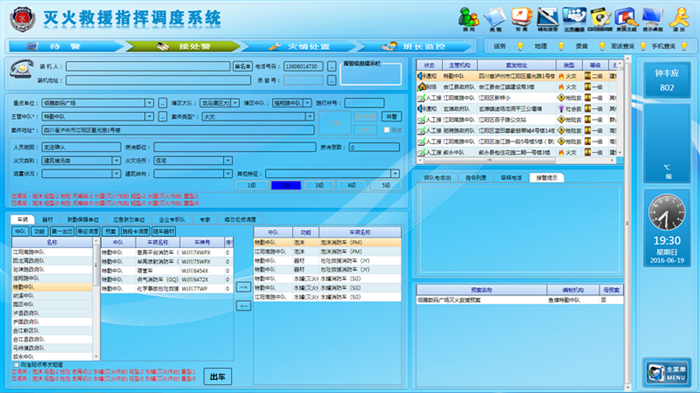Click the yellow recorder toolbar icon

600,18
